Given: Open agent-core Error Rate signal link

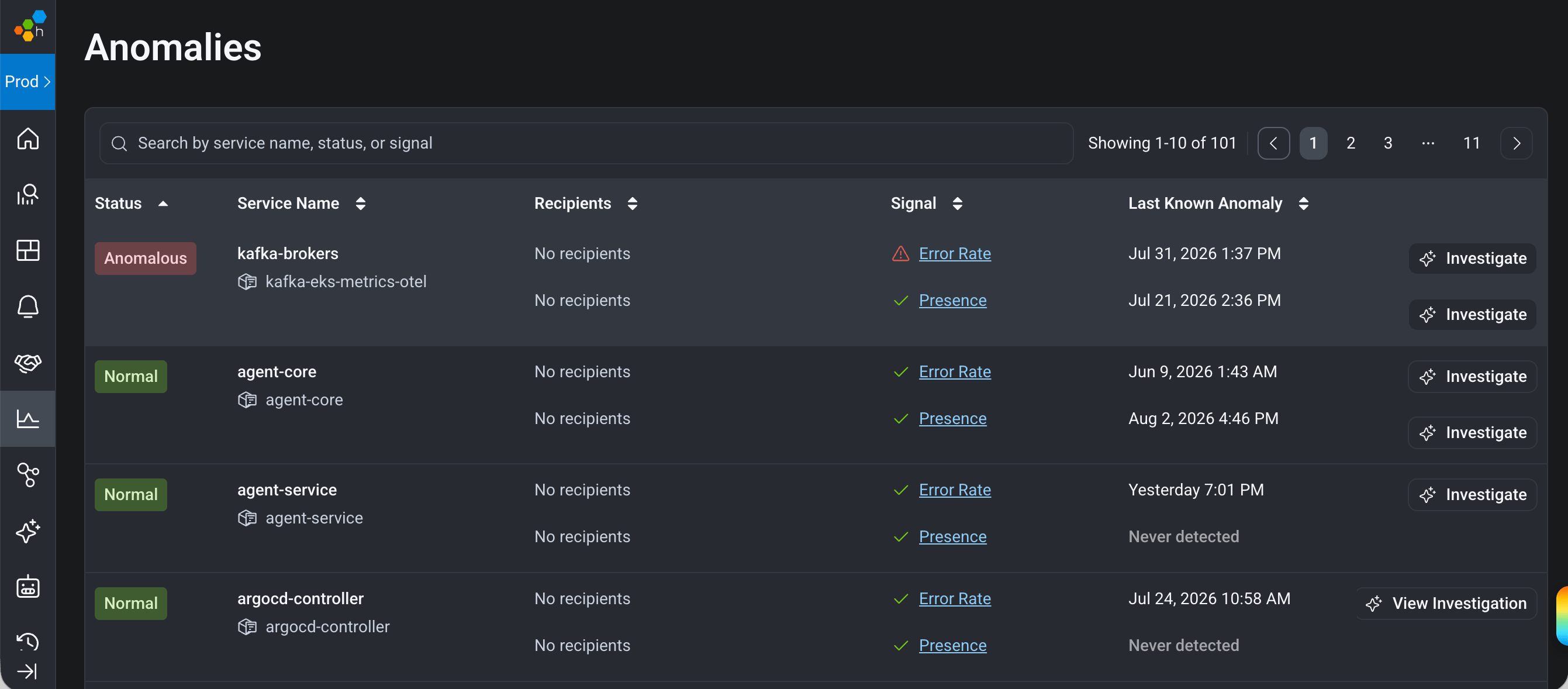Looking at the screenshot, I should pos(955,371).
